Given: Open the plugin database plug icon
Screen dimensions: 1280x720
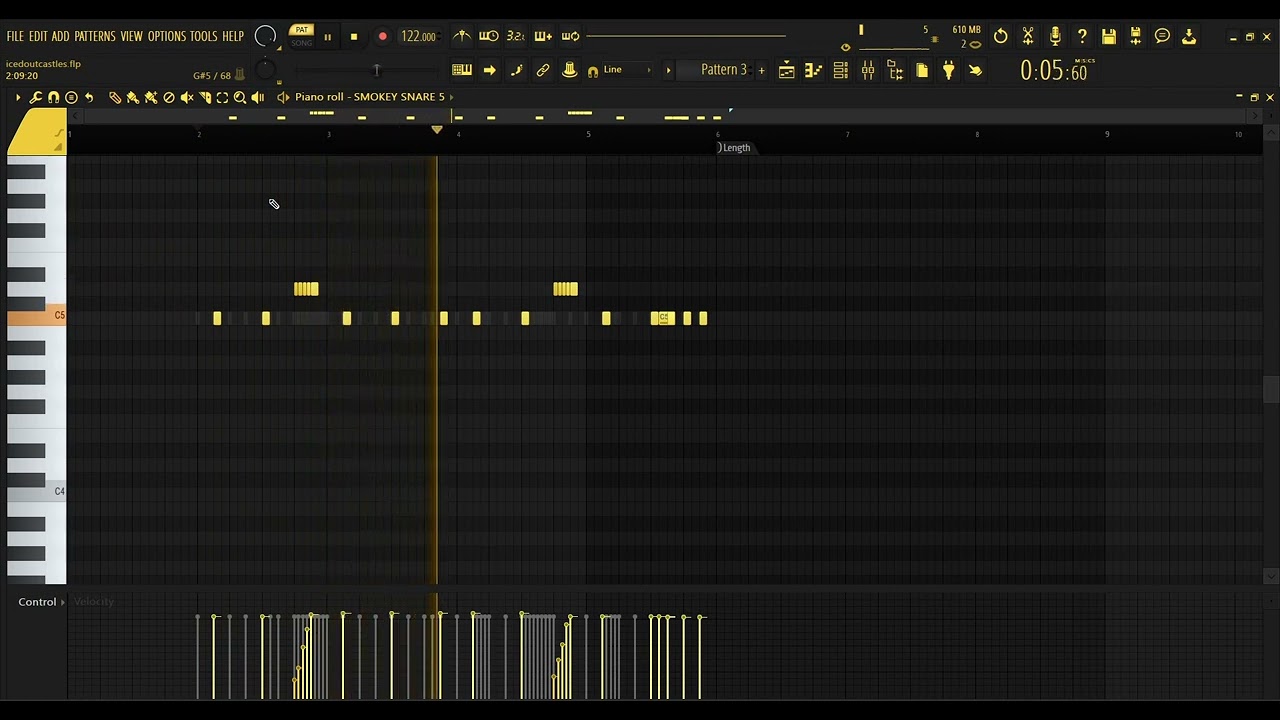Looking at the screenshot, I should (x=949, y=70).
